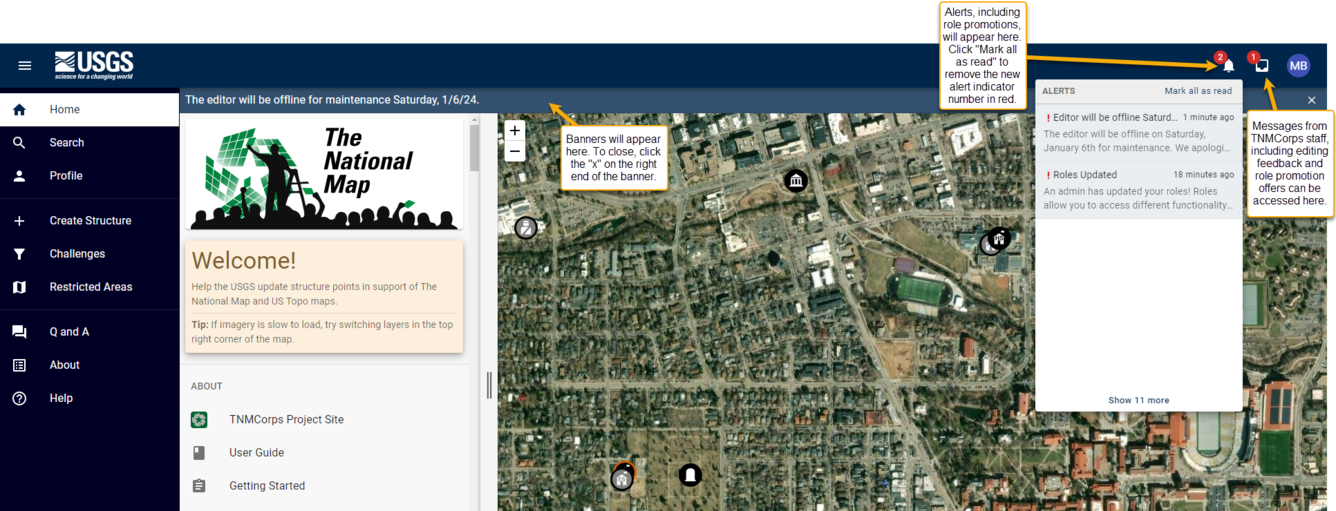The image size is (1336, 511).
Task: Click the Home icon in sidebar
Action: 19,110
